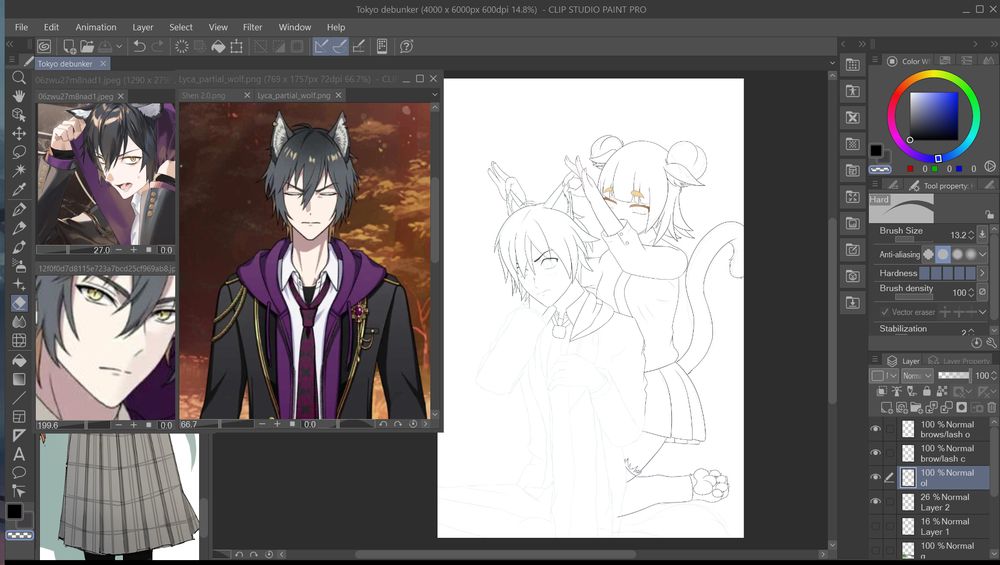
Task: Open the File menu
Action: (21, 27)
